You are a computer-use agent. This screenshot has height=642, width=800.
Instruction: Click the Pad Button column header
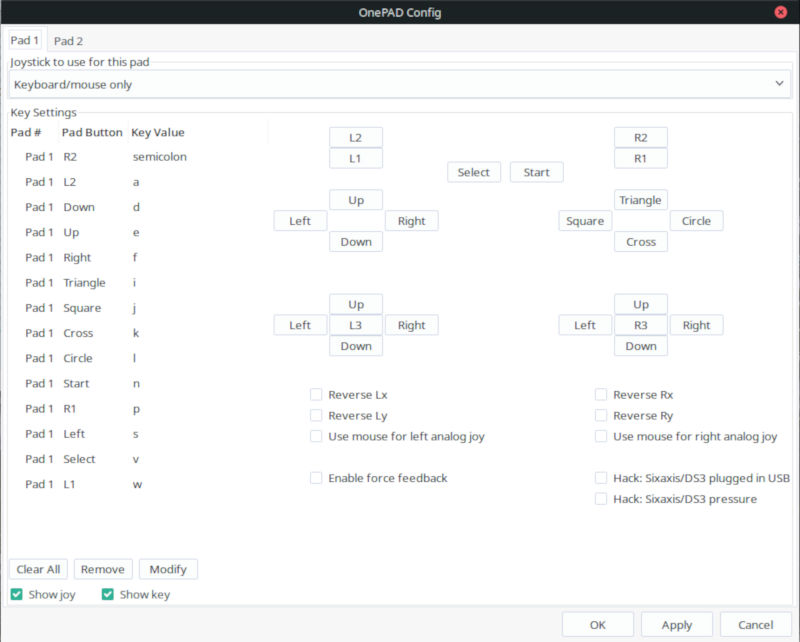pyautogui.click(x=92, y=132)
